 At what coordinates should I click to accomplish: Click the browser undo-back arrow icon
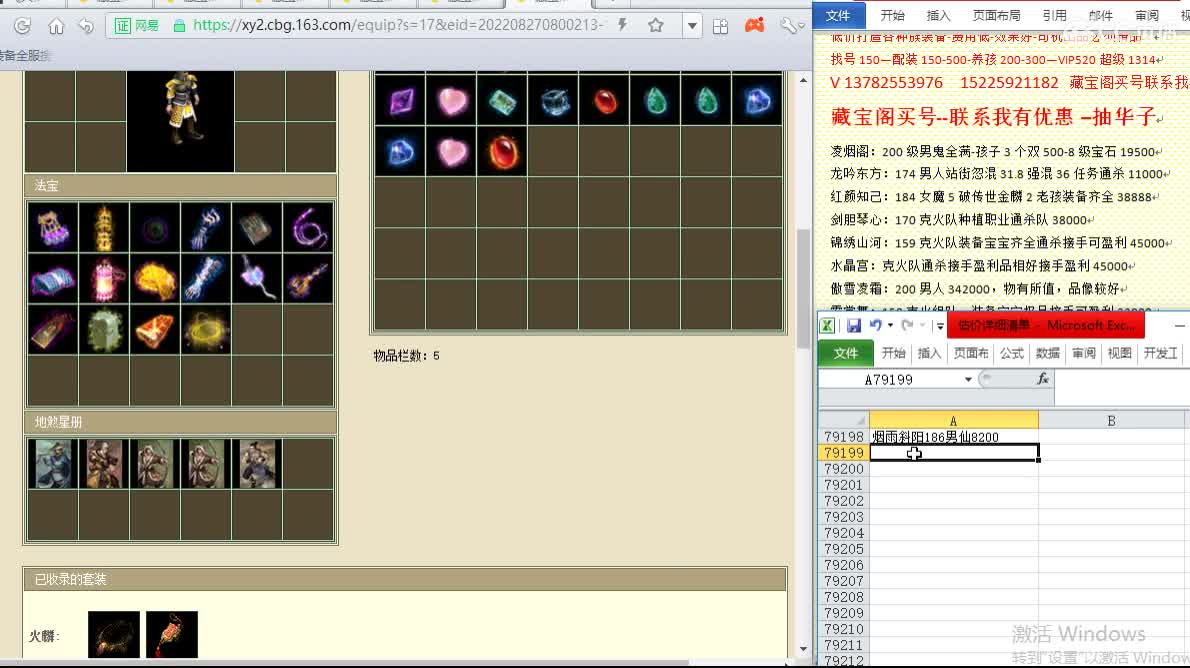click(x=87, y=26)
